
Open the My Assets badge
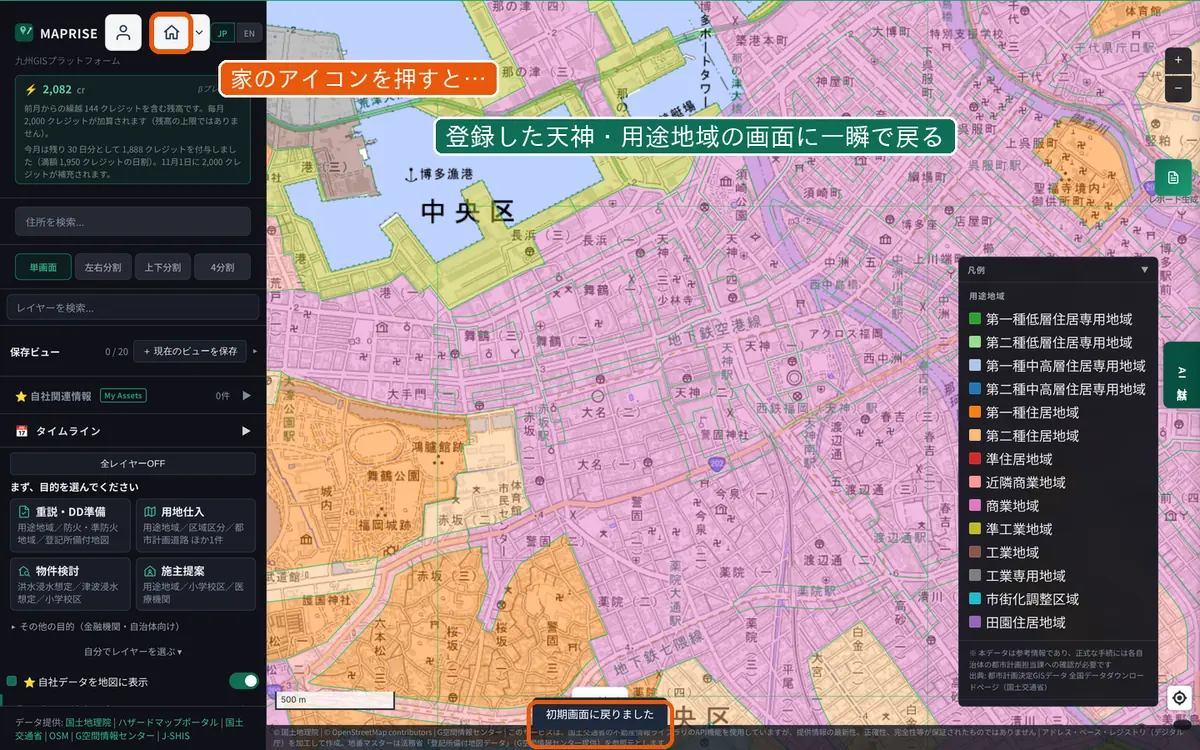pos(123,396)
